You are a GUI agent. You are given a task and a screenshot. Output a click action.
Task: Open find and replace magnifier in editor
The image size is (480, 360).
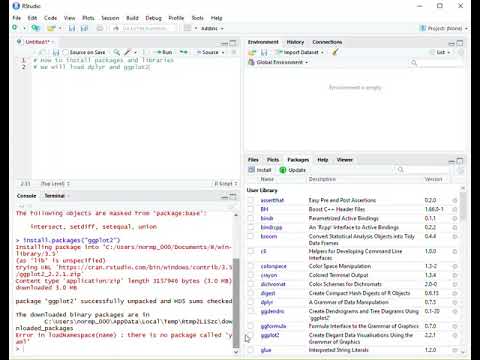[x=116, y=52]
